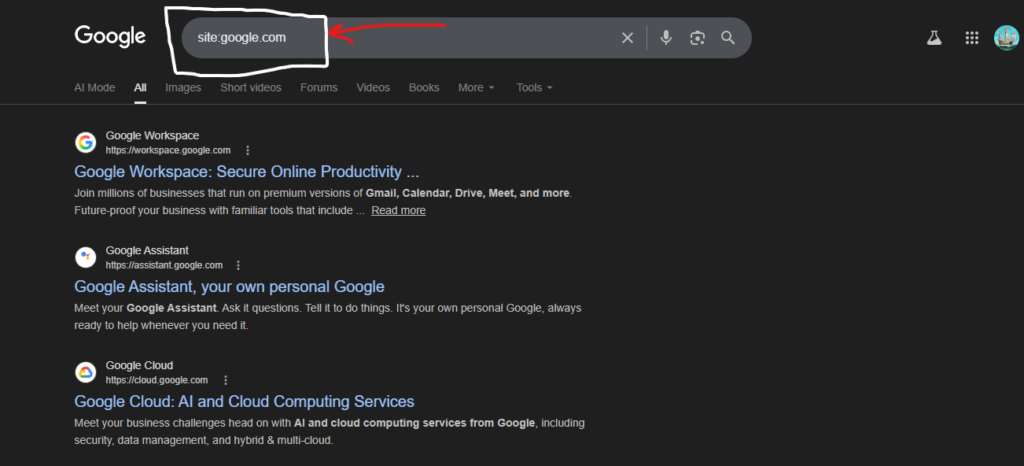The image size is (1024, 466).
Task: Click the Google Cloud site name
Action: coord(139,365)
